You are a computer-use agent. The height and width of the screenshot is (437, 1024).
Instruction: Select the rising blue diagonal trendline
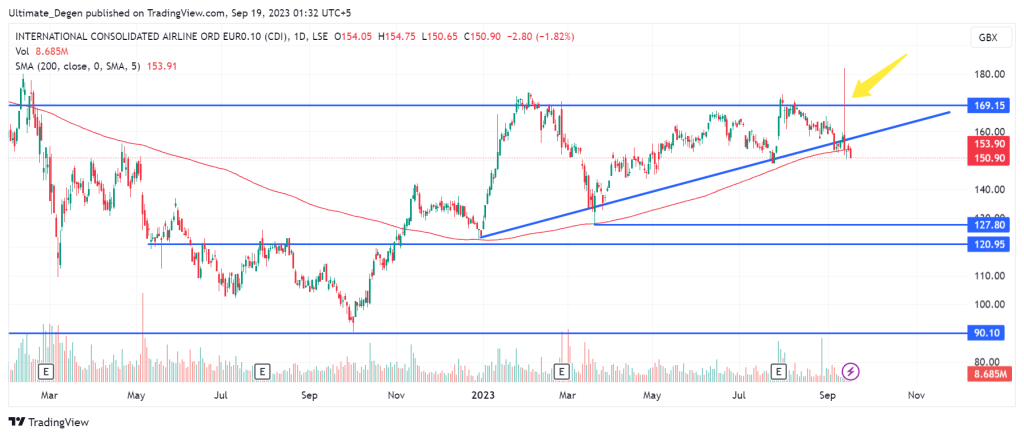[x=714, y=175]
